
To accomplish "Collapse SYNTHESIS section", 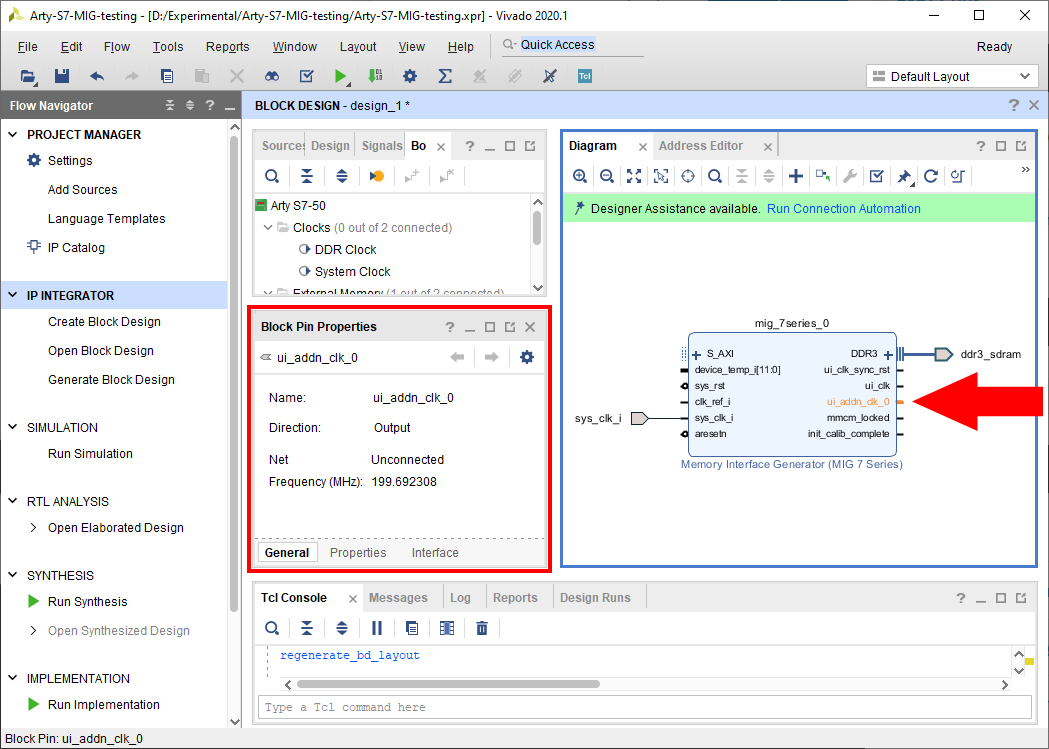I will [x=13, y=575].
